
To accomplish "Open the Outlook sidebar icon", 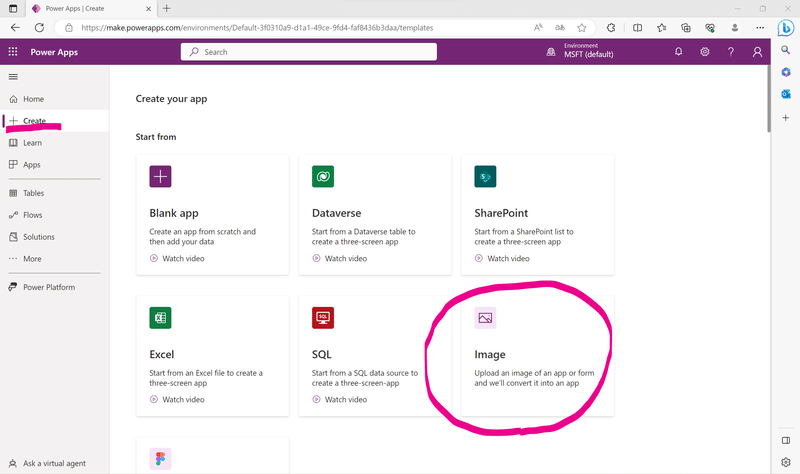I will click(x=786, y=94).
